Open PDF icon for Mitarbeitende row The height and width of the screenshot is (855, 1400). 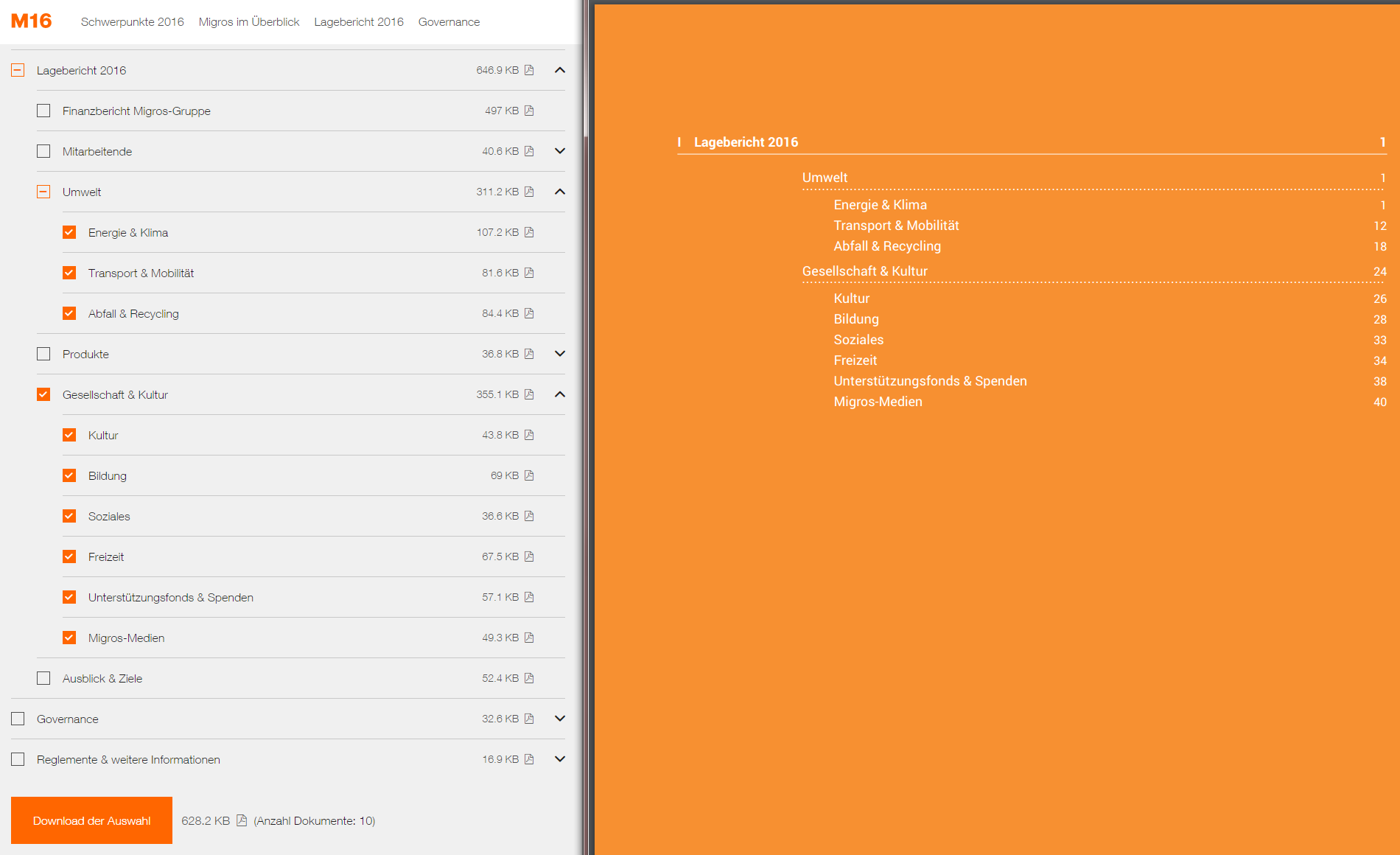pyautogui.click(x=529, y=151)
